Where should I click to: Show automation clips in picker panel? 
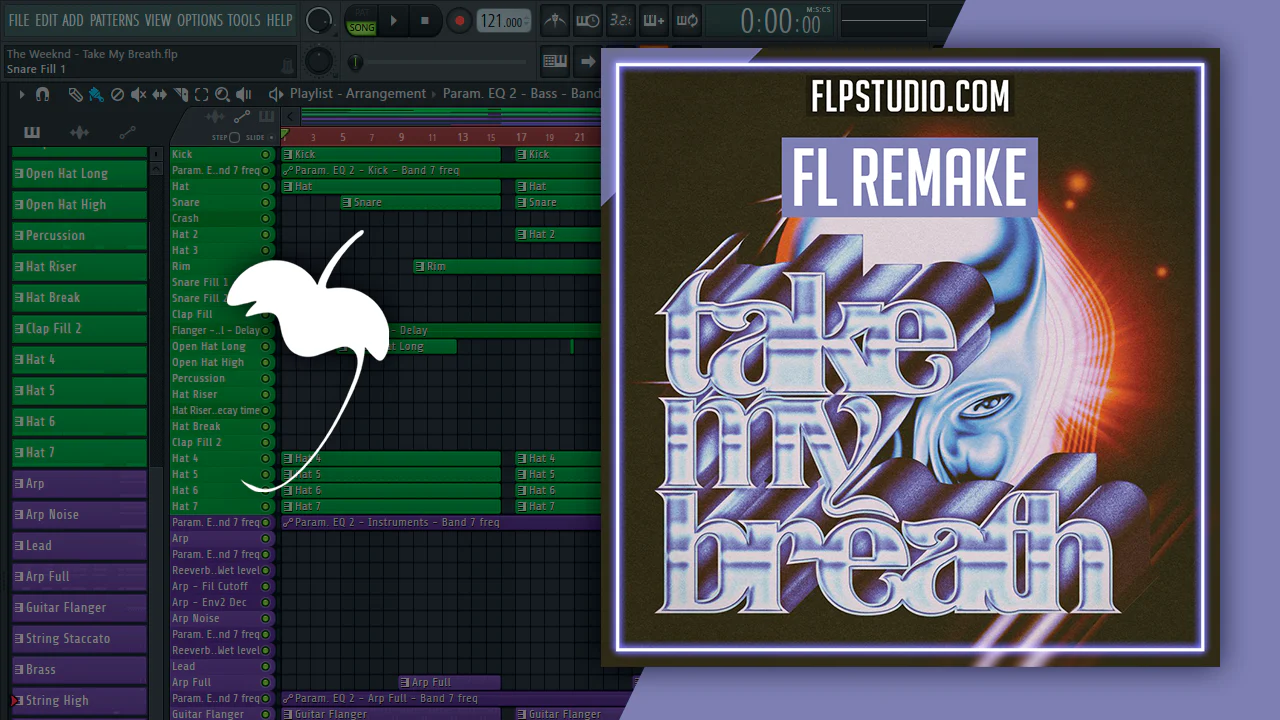pos(127,132)
